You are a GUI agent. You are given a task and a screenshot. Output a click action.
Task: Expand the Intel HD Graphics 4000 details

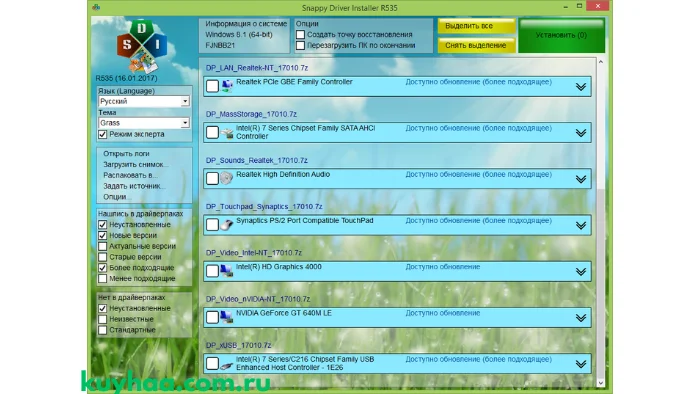(x=581, y=271)
